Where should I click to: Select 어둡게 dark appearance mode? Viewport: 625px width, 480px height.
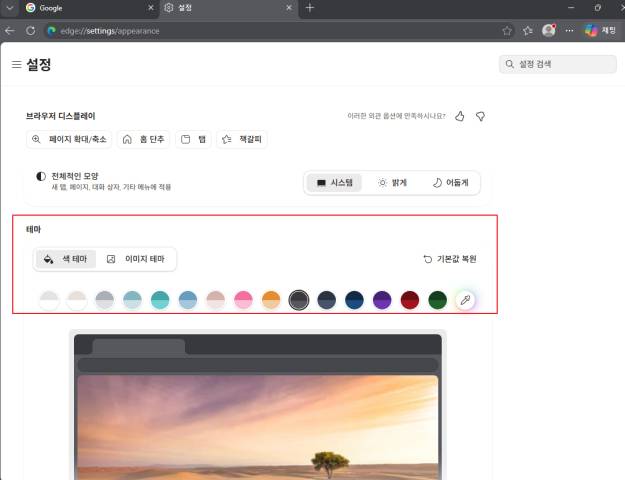click(x=450, y=183)
